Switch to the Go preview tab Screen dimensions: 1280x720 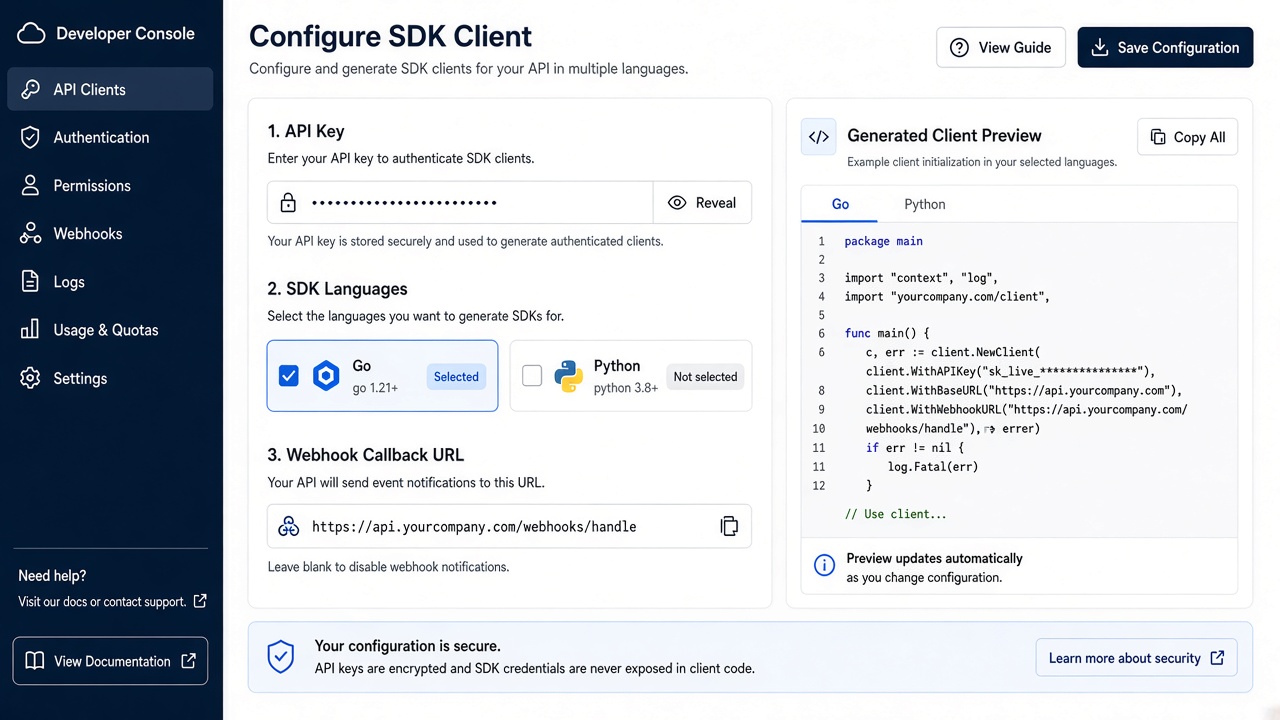point(840,204)
